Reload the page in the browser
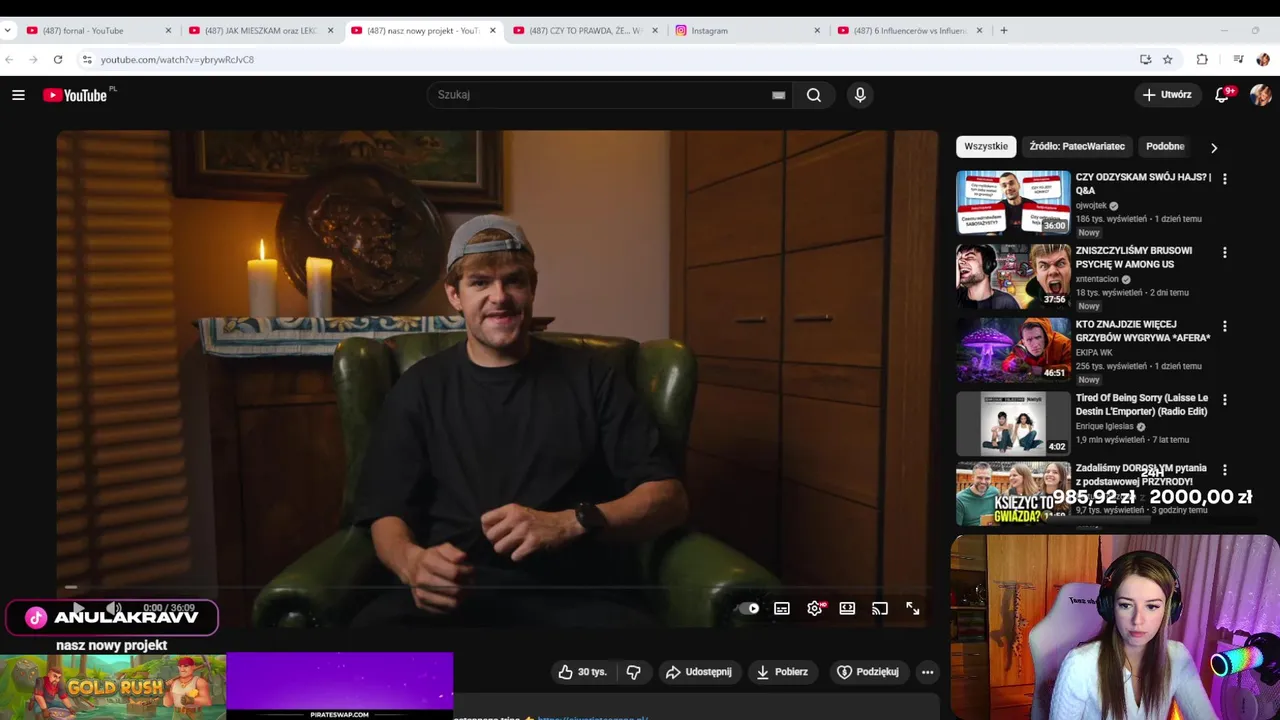The image size is (1280, 720). click(x=58, y=60)
